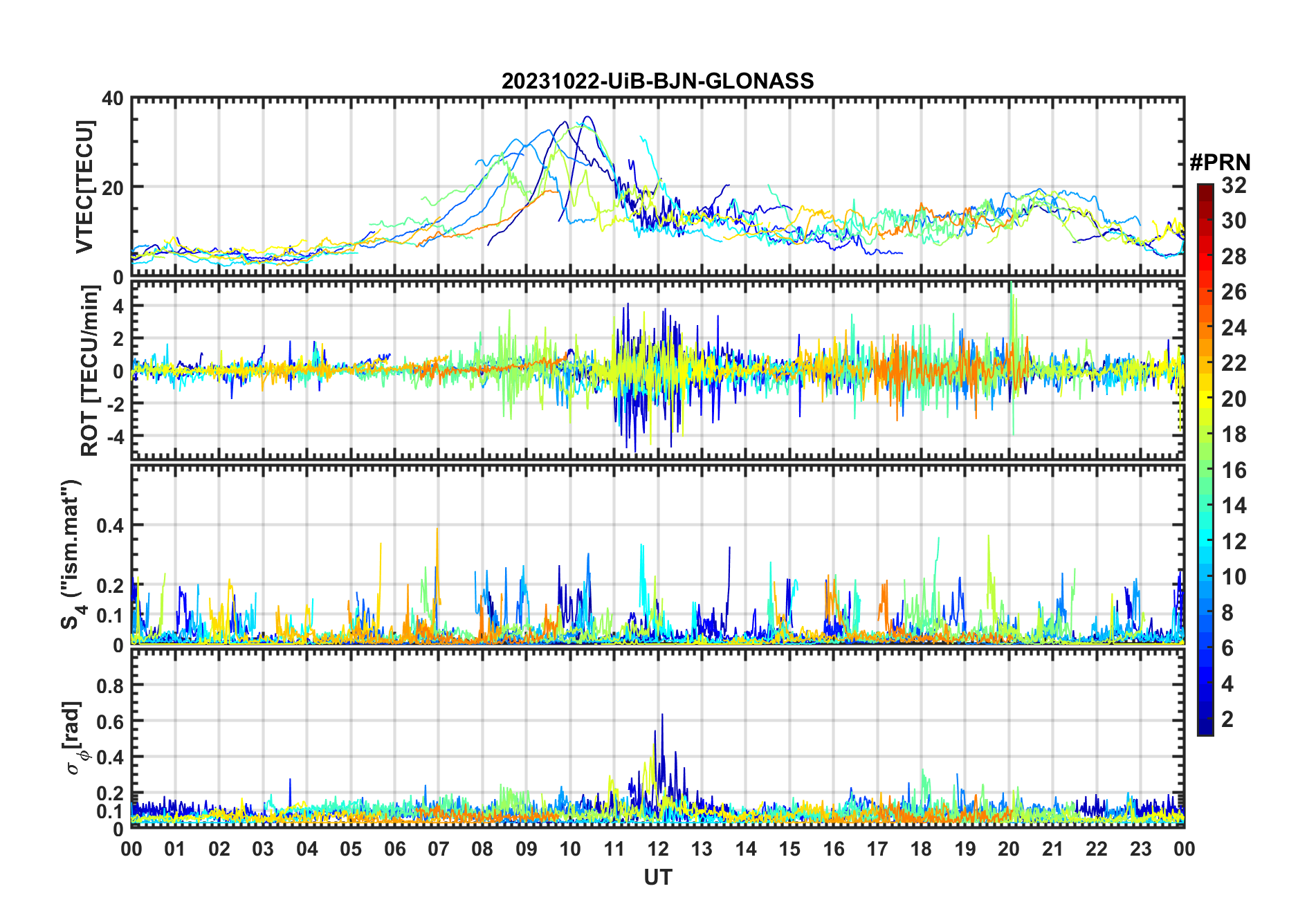Click tick 8 on the PRN colorbar
This screenshot has height=920, width=1316.
[1227, 613]
